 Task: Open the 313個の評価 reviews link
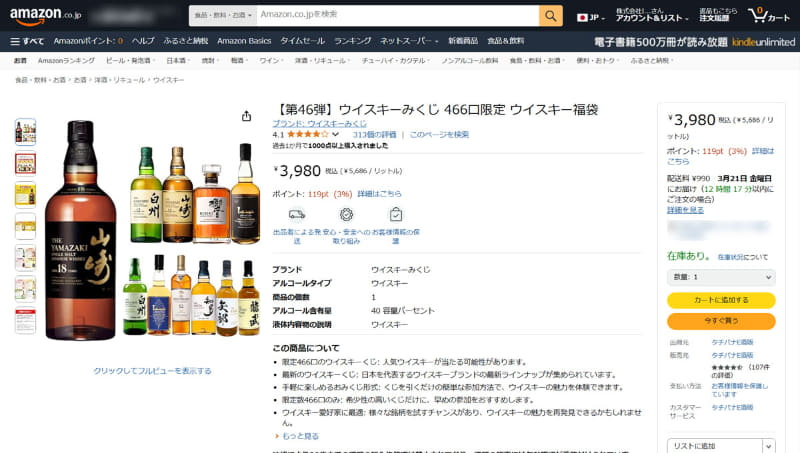(374, 135)
